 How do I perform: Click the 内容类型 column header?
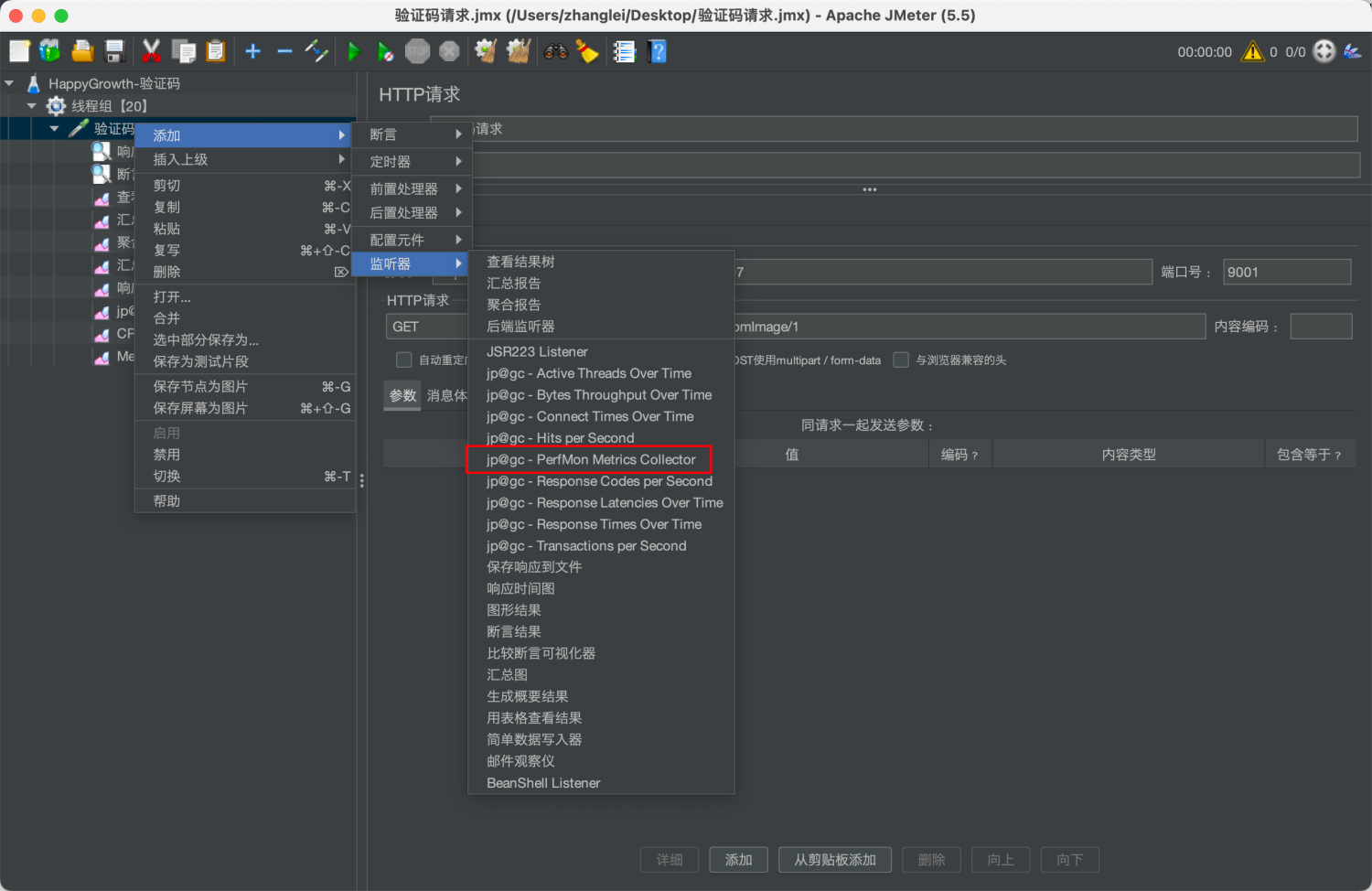1129,455
